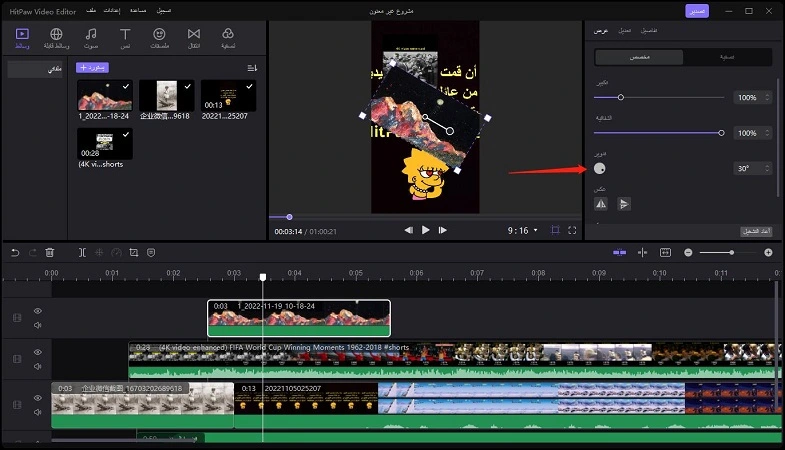Open the media list sort options
This screenshot has width=785, height=450.
pyautogui.click(x=252, y=68)
